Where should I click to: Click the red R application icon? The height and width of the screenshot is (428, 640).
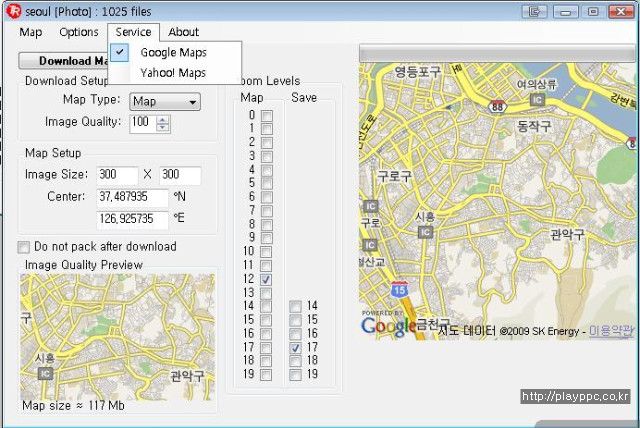[x=13, y=11]
